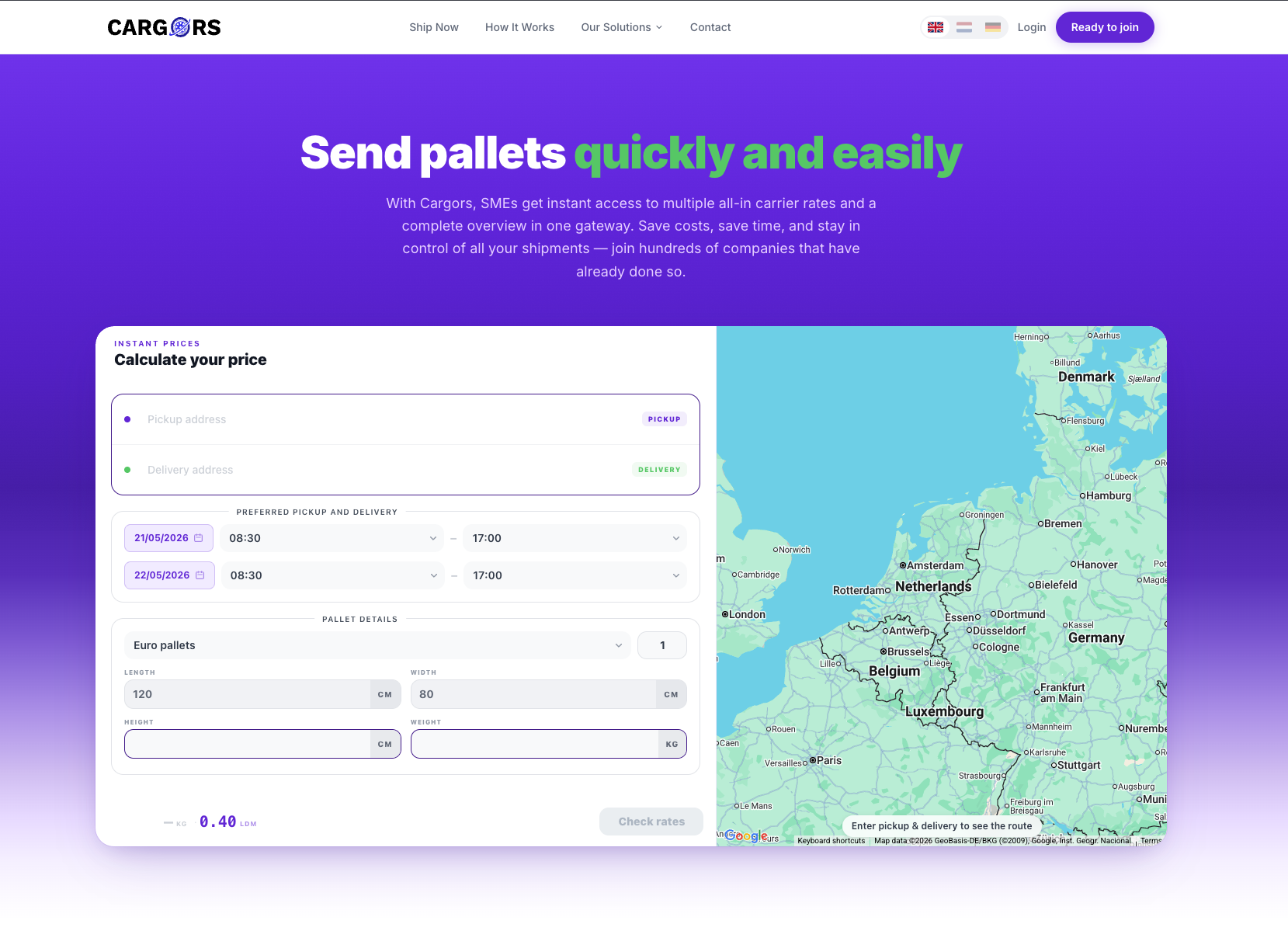
Task: Go to Ship Now page
Action: pos(434,27)
